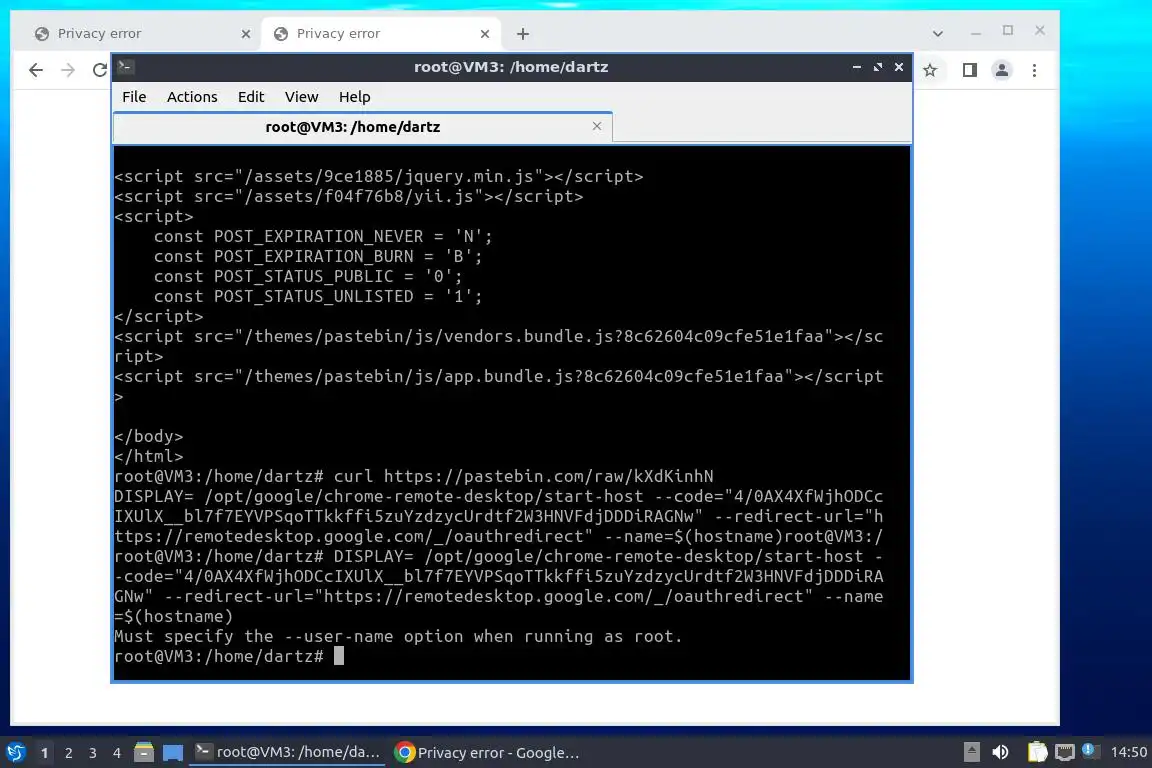Switch to workspace 4
Image resolution: width=1152 pixels, height=768 pixels.
pyautogui.click(x=117, y=753)
